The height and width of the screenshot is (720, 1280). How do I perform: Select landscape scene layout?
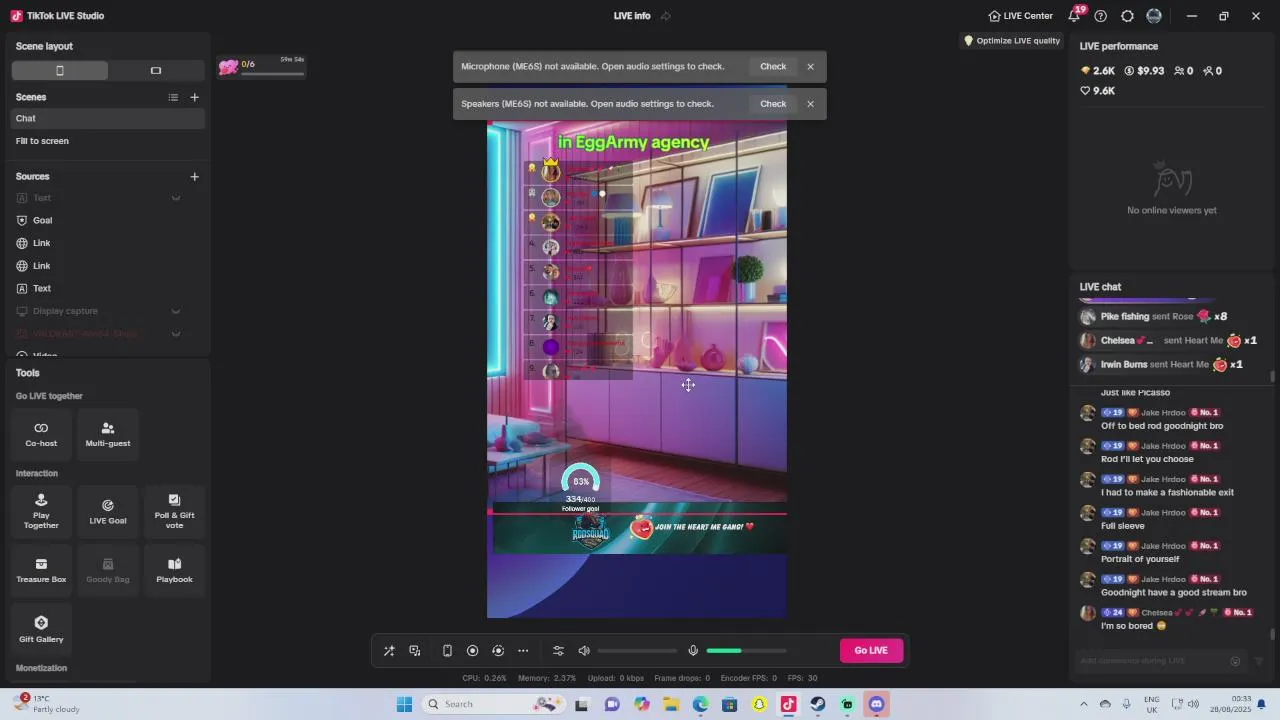click(156, 71)
